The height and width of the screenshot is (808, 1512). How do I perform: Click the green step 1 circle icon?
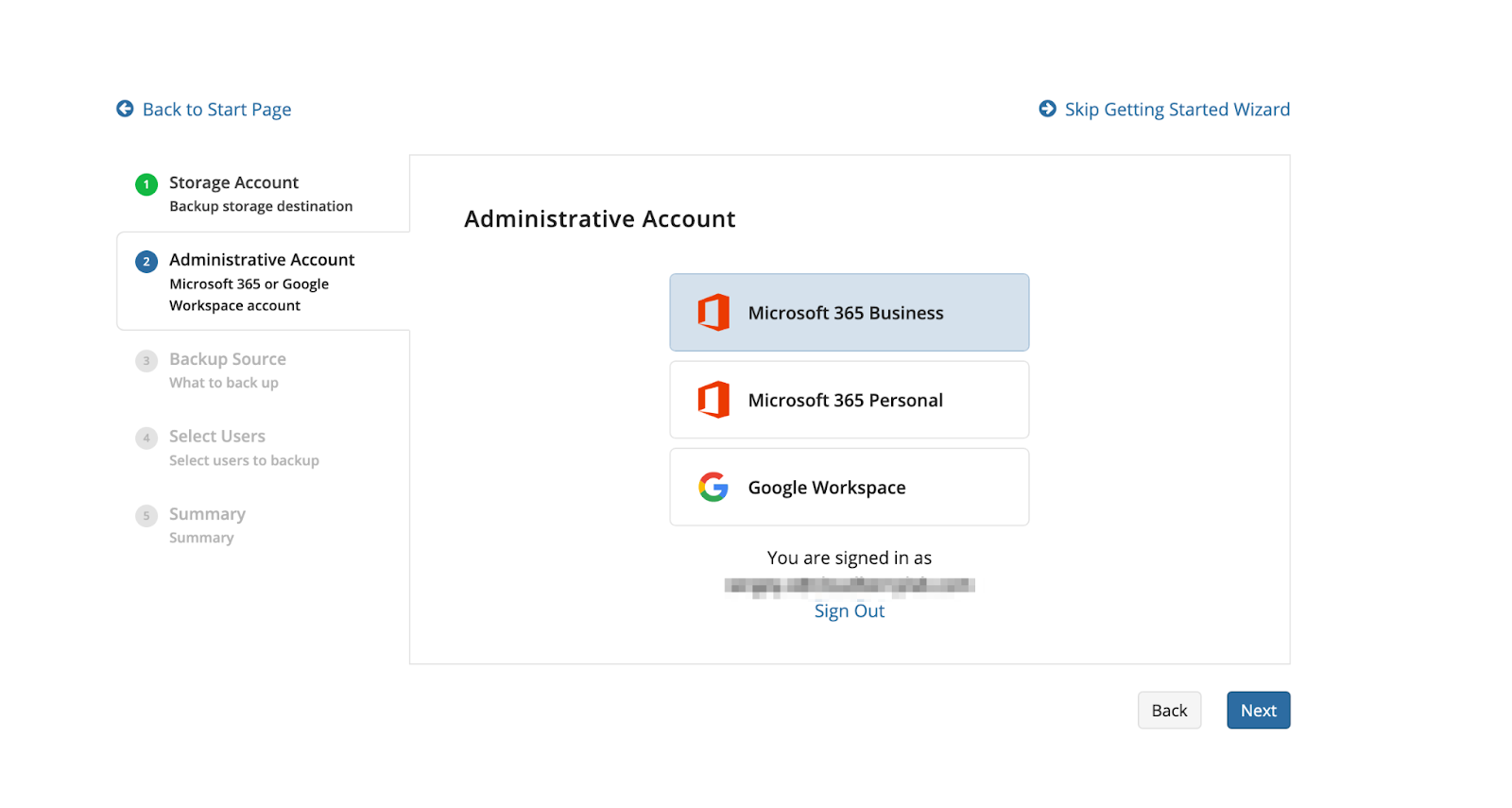(x=146, y=184)
